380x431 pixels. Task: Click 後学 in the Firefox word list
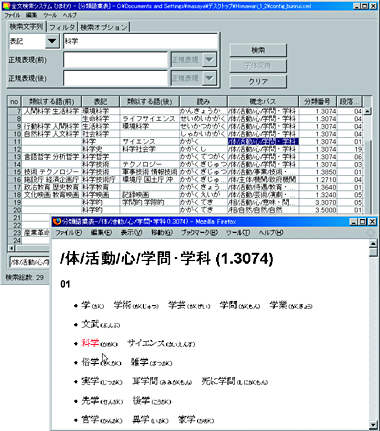(x=141, y=400)
